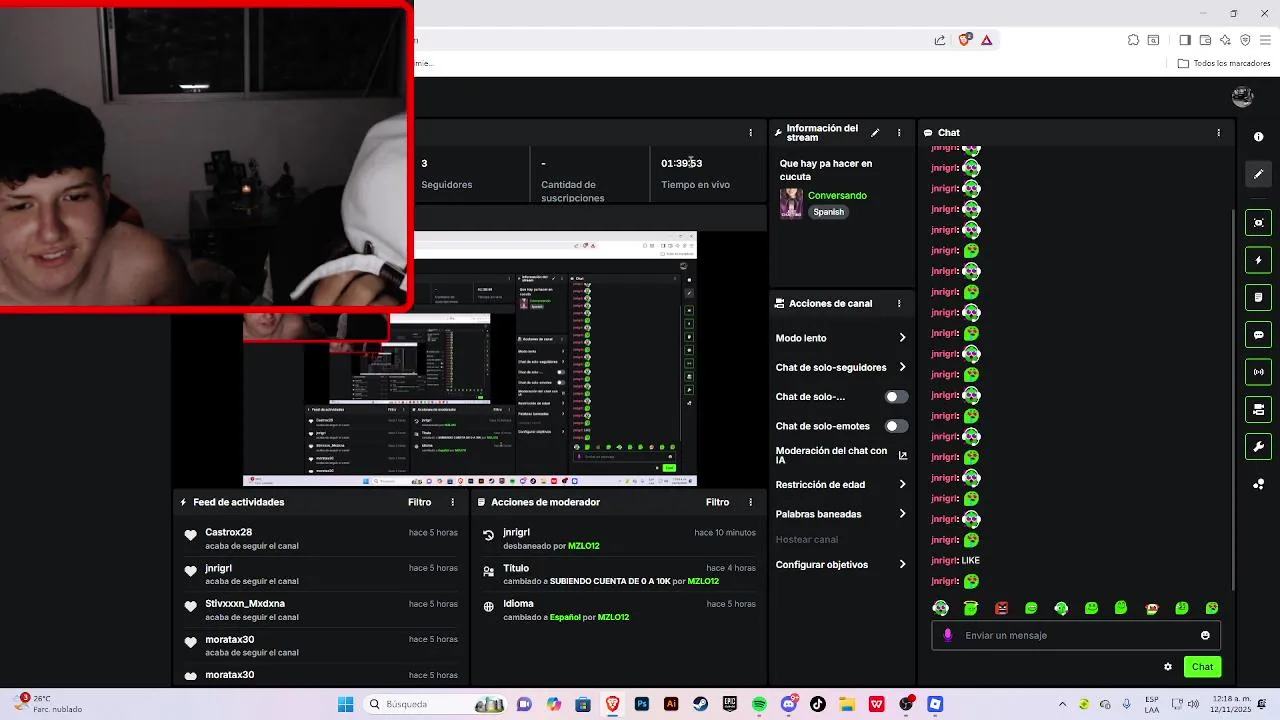Click the browser share icon

[x=940, y=40]
